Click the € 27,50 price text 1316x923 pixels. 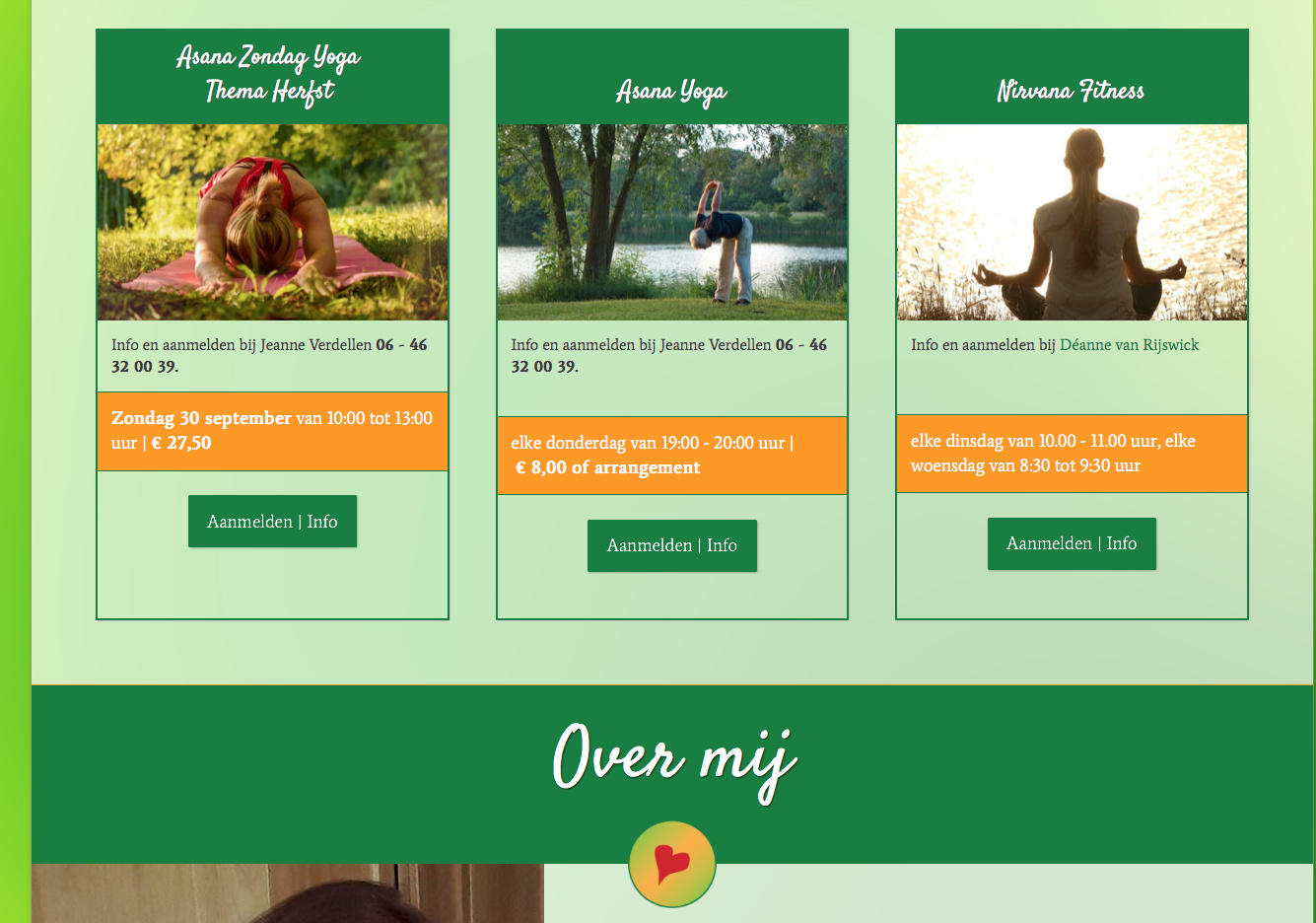(181, 443)
